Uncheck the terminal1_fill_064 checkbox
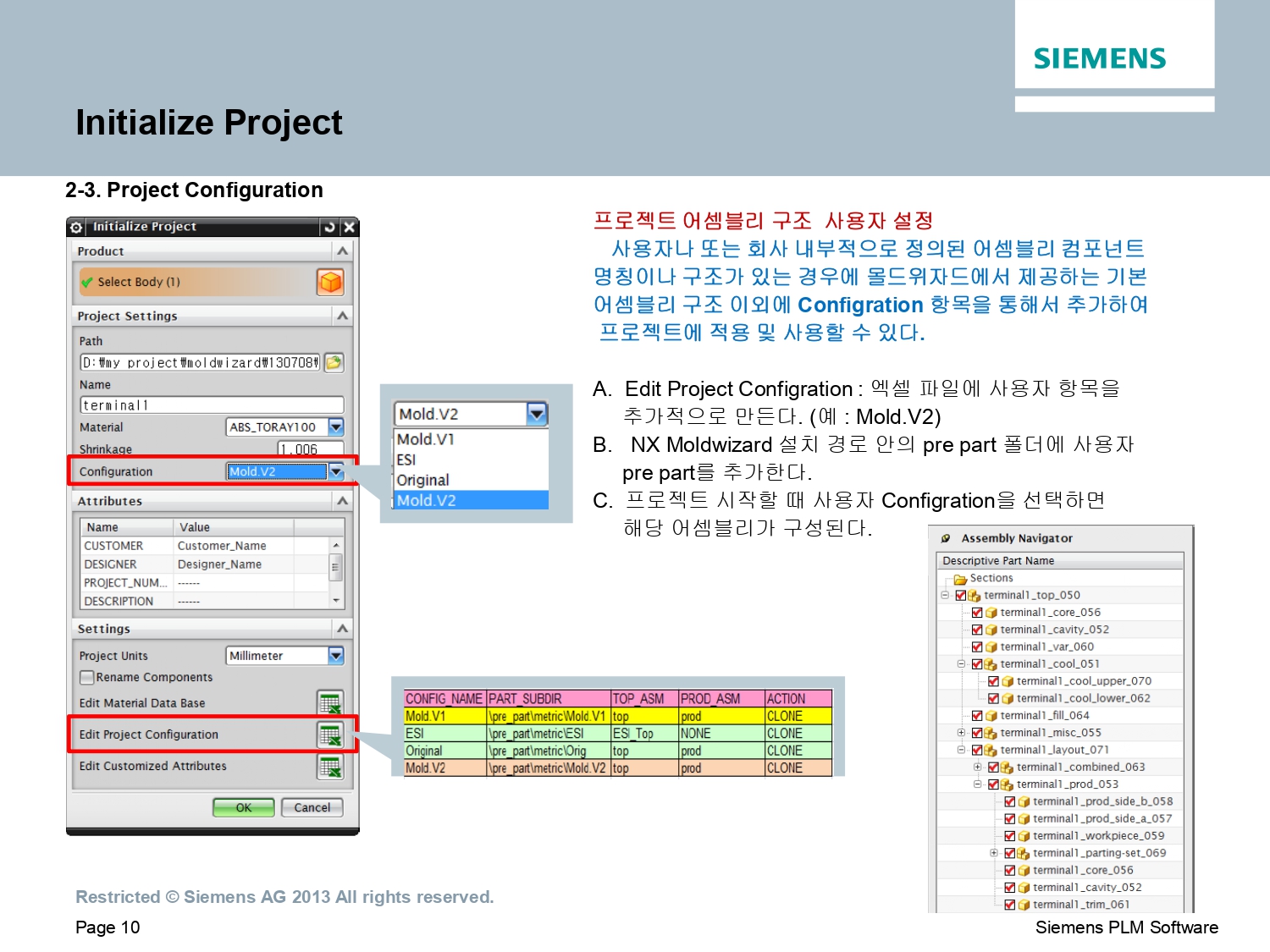 pos(977,716)
